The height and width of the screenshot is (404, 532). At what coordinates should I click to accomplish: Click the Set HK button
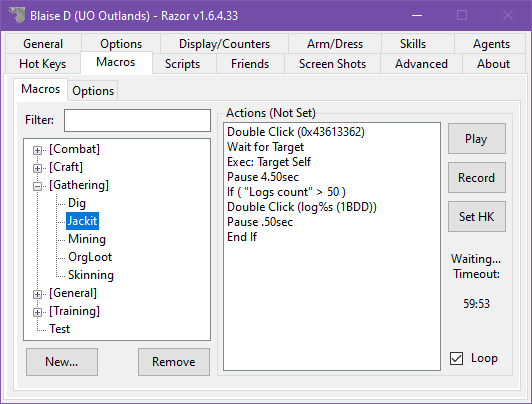477,217
